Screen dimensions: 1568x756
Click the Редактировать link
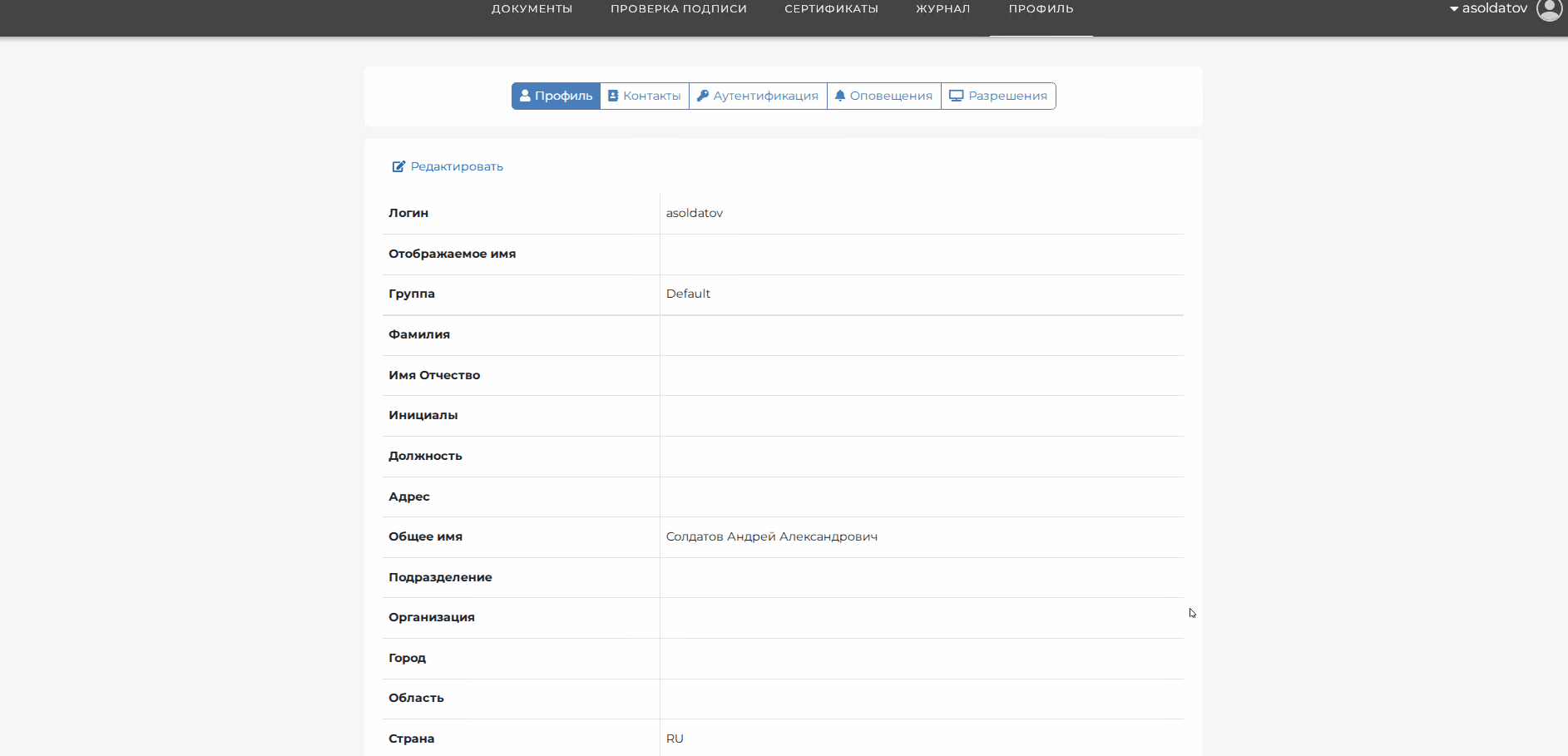[x=457, y=166]
